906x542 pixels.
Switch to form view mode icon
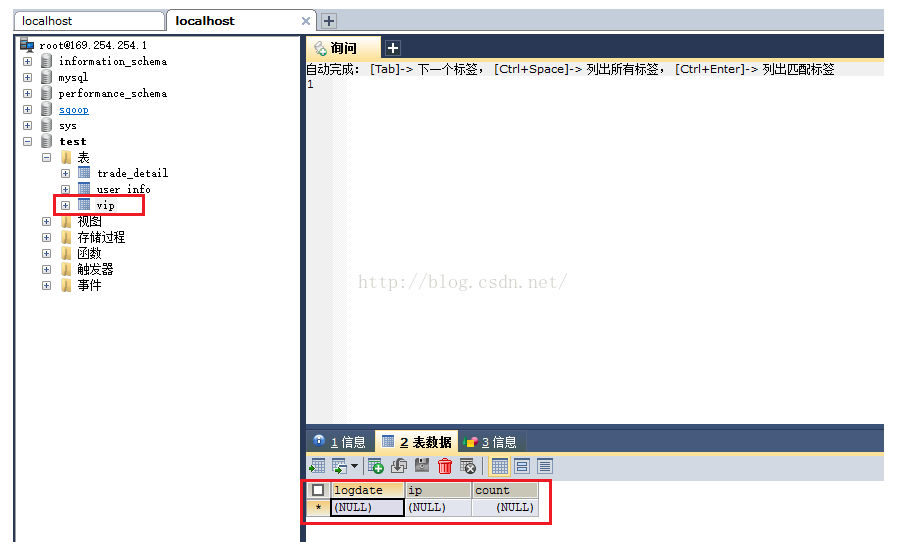[x=522, y=466]
